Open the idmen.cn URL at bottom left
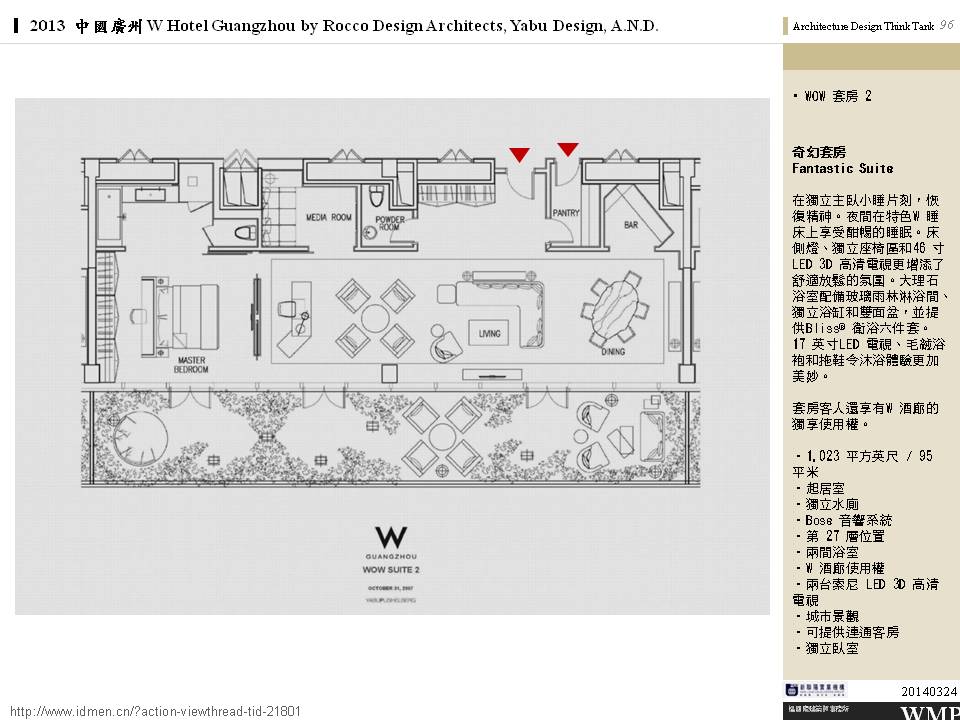Viewport: 960px width, 720px height. tap(155, 711)
